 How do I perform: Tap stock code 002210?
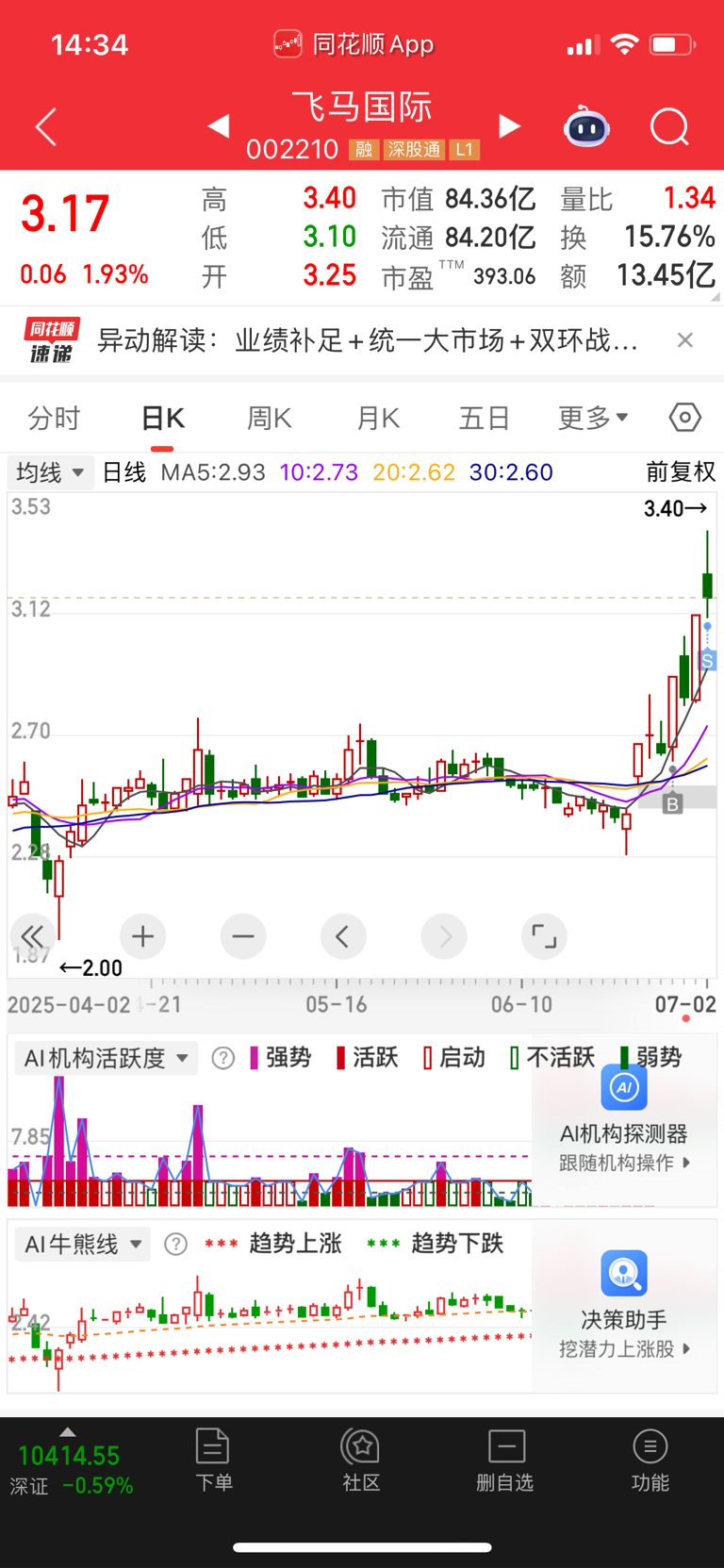coord(292,150)
